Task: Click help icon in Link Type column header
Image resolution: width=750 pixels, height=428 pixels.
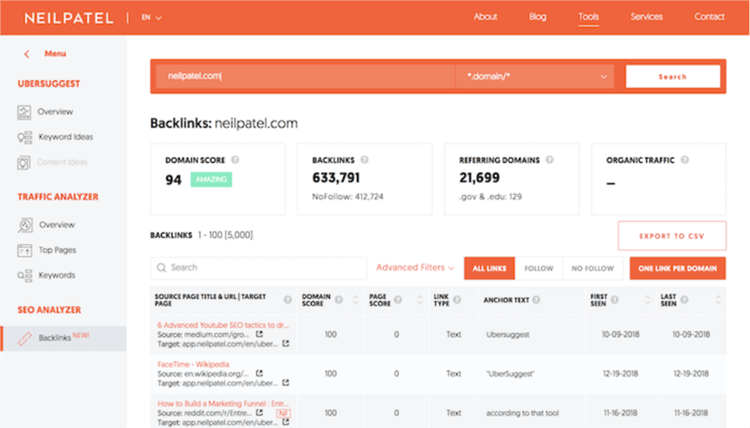Action: (x=457, y=300)
